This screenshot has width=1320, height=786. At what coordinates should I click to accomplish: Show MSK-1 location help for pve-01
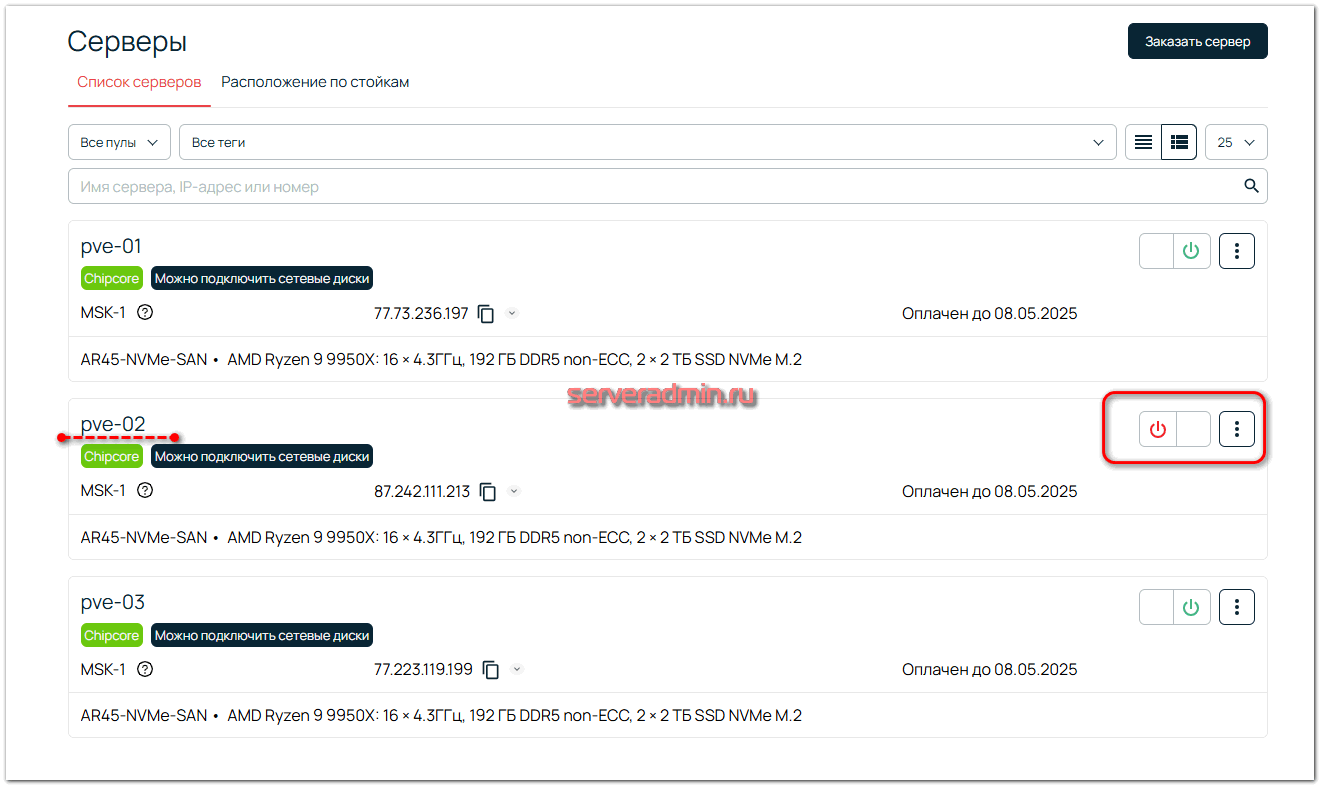[x=145, y=312]
